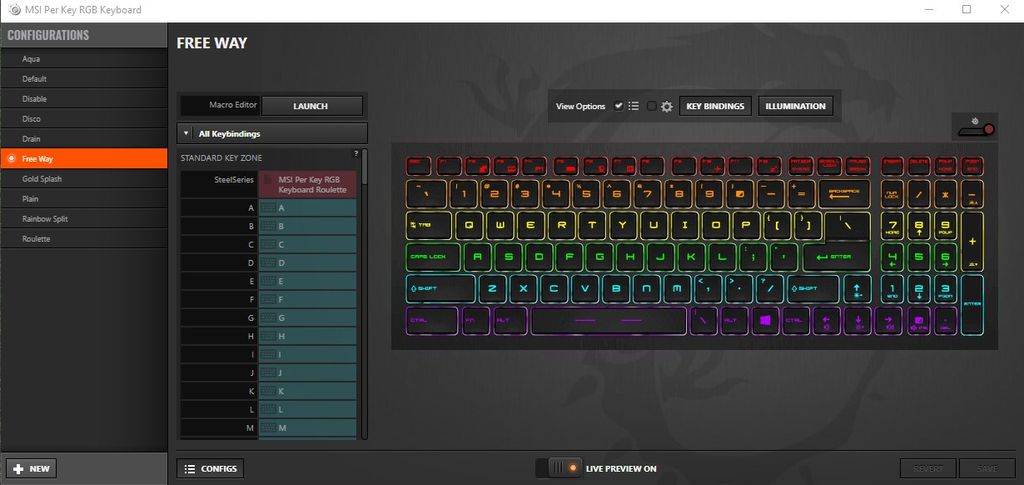Screen dimensions: 1024x485
Task: Select the main Enter key on keyboard
Action: 836,257
